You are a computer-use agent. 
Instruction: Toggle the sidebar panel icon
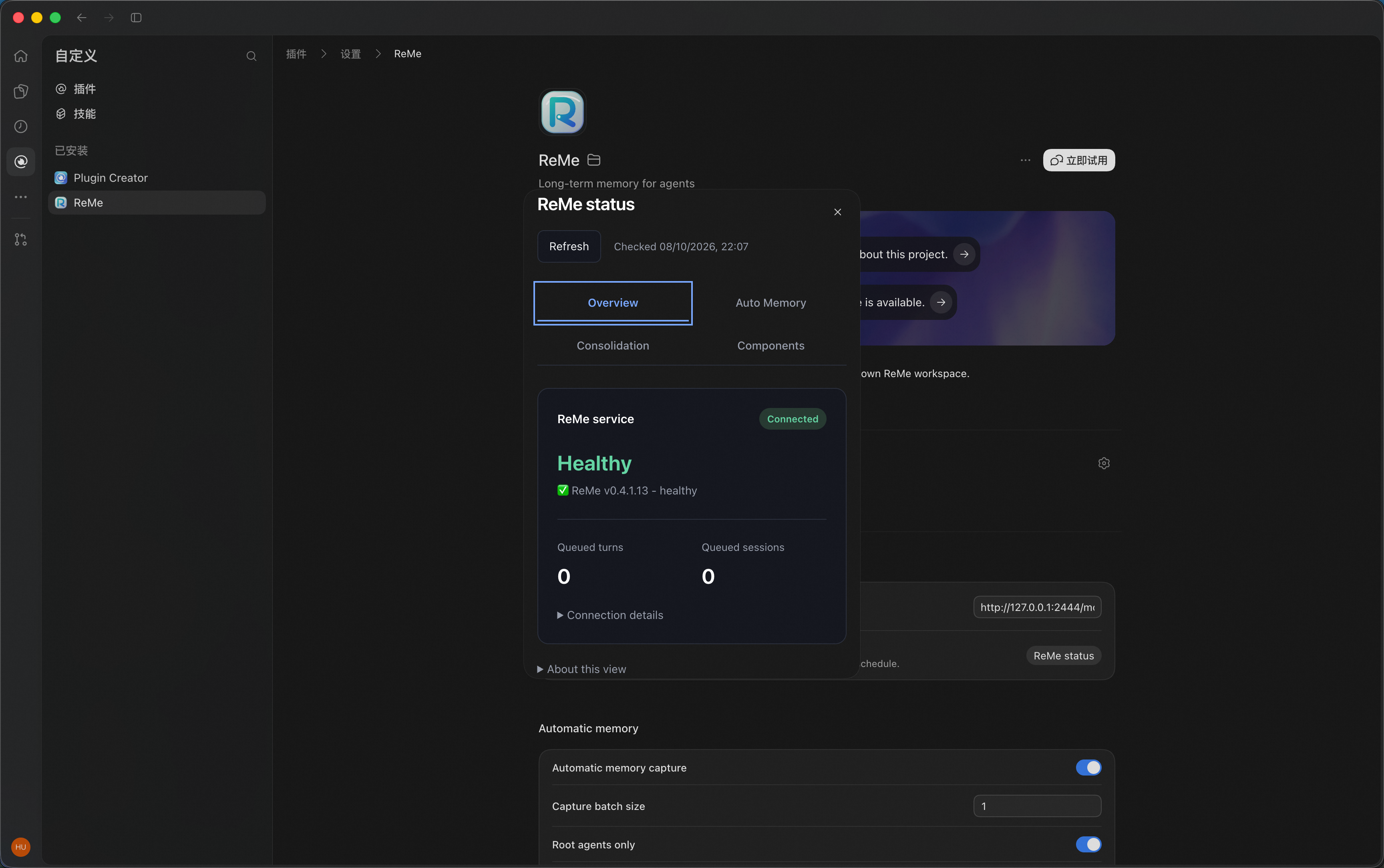[x=136, y=18]
